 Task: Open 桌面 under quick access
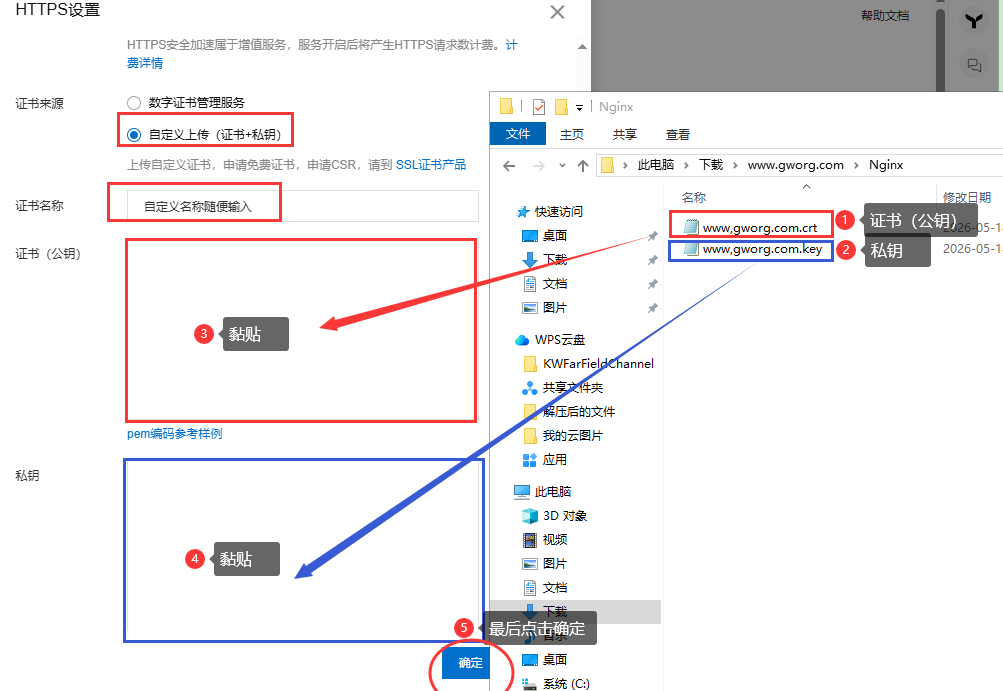[x=554, y=235]
